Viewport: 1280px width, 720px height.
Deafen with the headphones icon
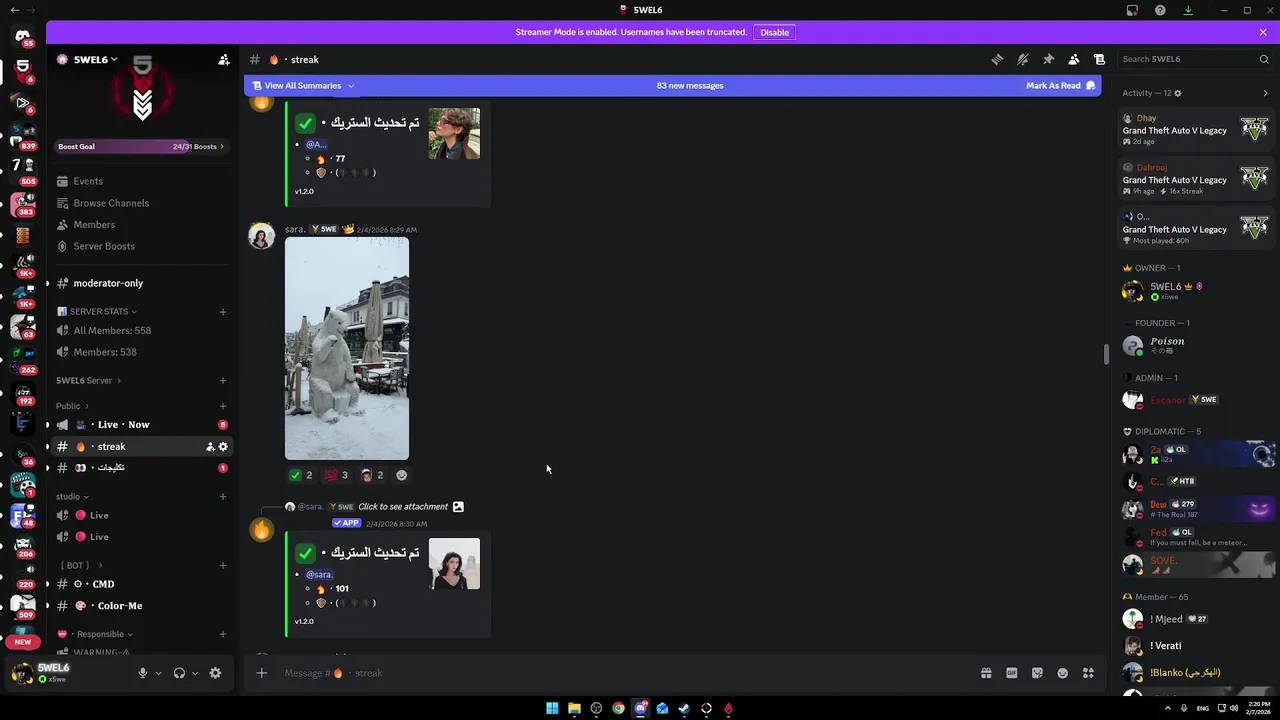point(179,673)
